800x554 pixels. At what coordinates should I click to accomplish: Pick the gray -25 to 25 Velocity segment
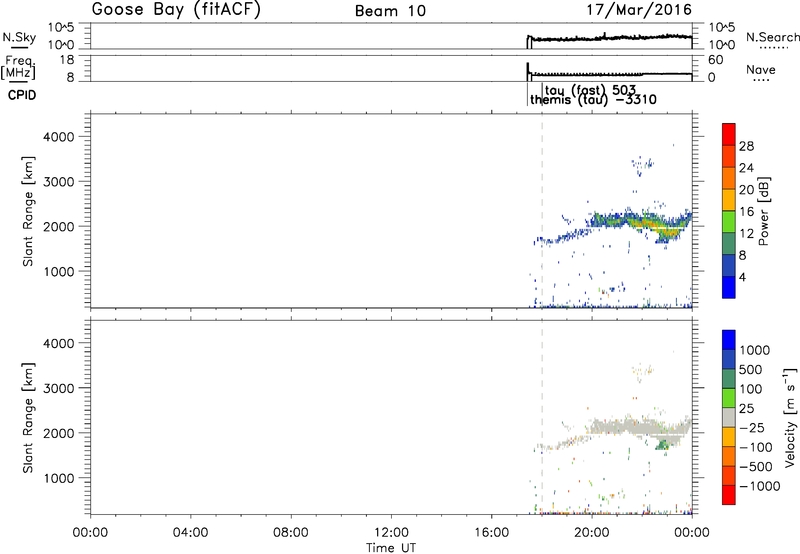pyautogui.click(x=729, y=418)
